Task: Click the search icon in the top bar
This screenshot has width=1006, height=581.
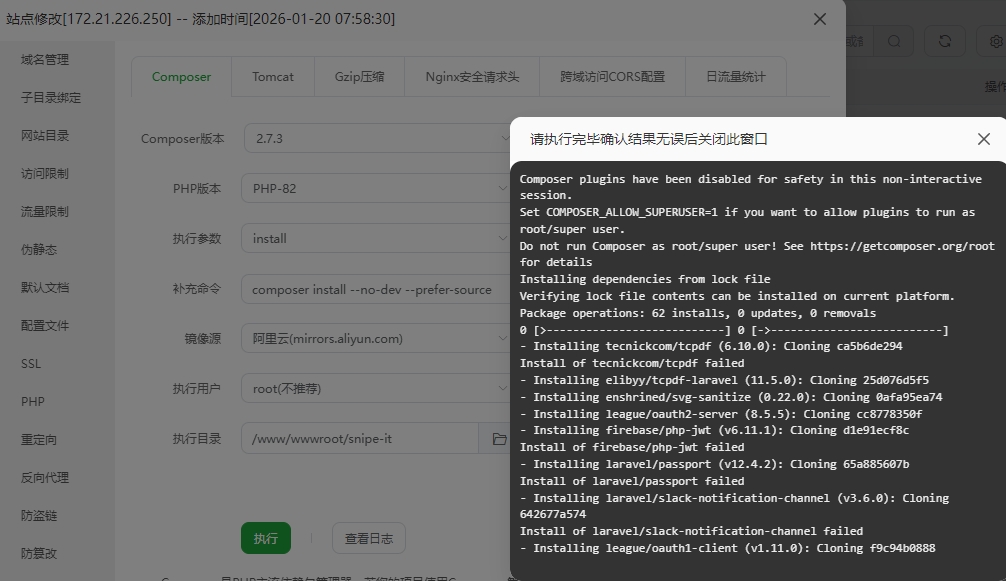Action: [x=895, y=41]
